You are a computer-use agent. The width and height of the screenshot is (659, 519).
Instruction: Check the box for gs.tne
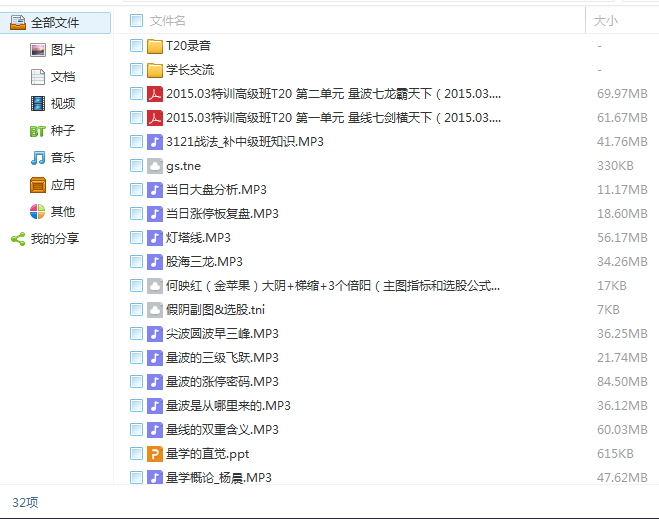tap(136, 166)
